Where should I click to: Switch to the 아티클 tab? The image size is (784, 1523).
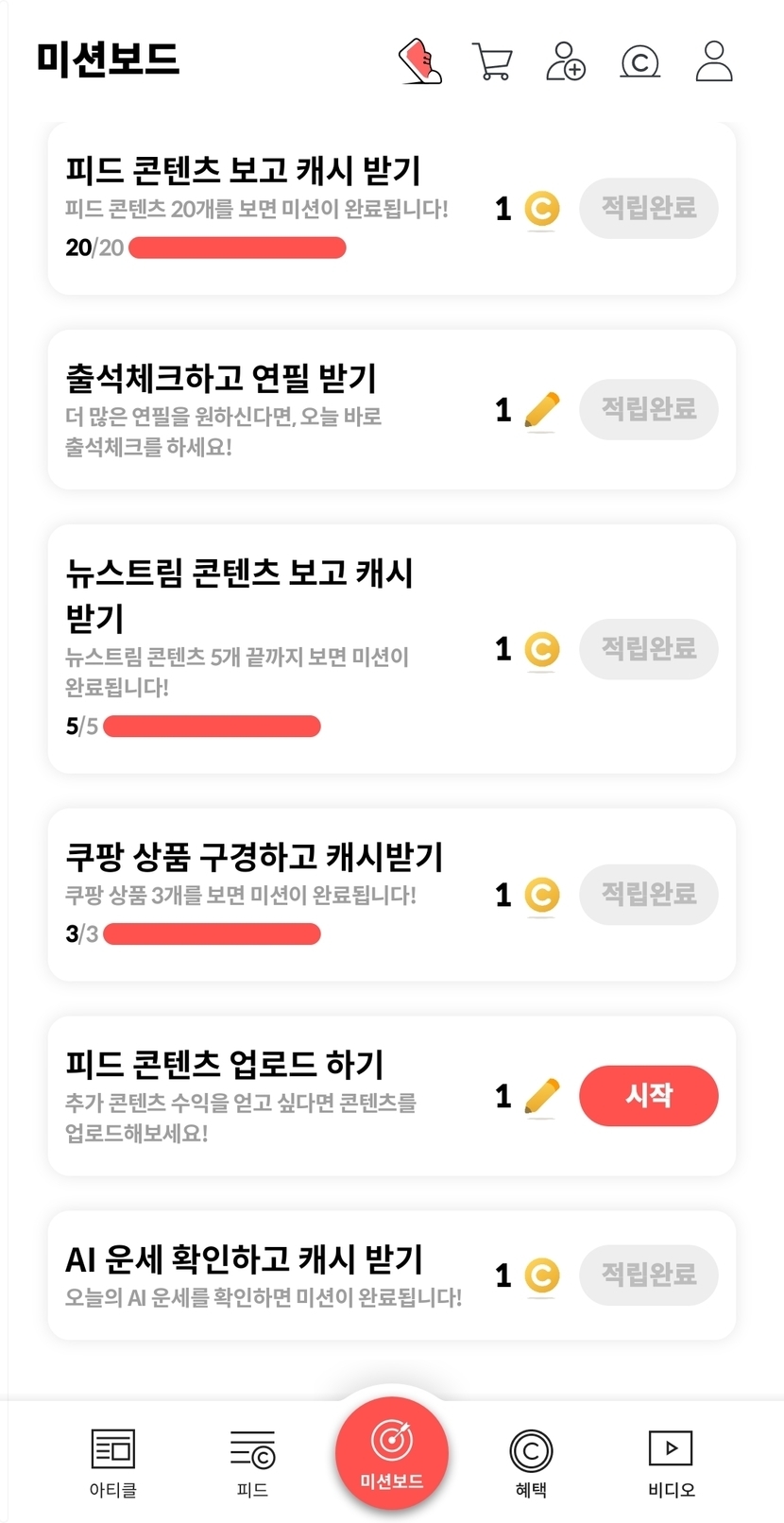(112, 1463)
